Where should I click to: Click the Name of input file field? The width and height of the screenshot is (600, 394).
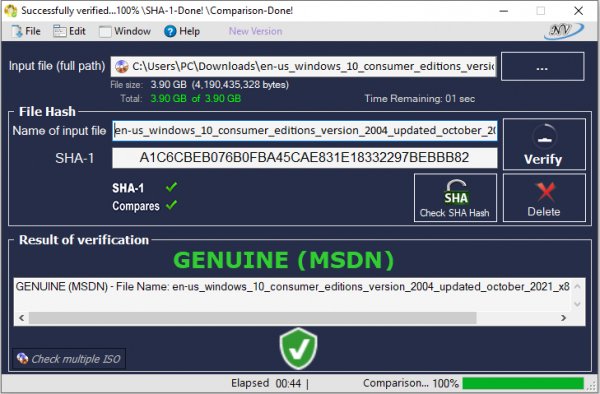pos(305,131)
